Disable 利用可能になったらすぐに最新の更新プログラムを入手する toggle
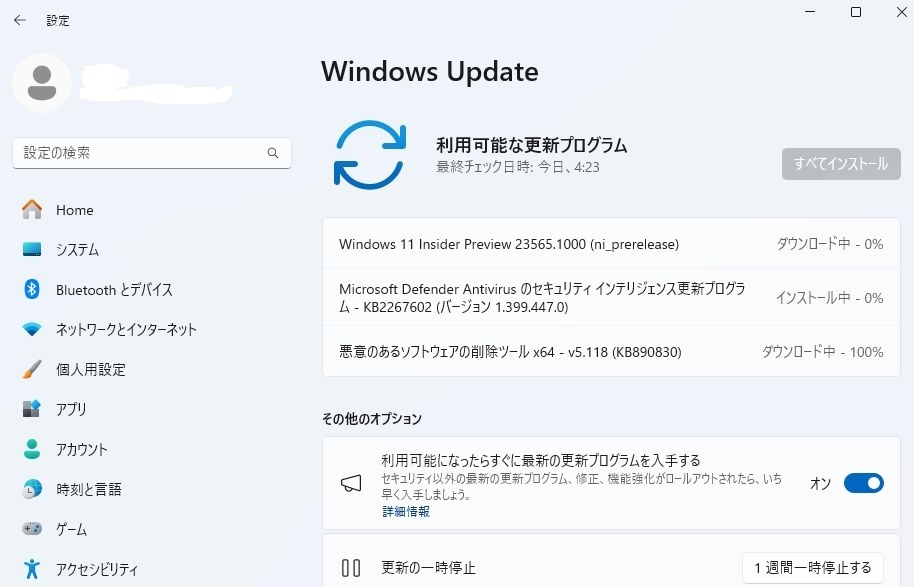 tap(862, 483)
